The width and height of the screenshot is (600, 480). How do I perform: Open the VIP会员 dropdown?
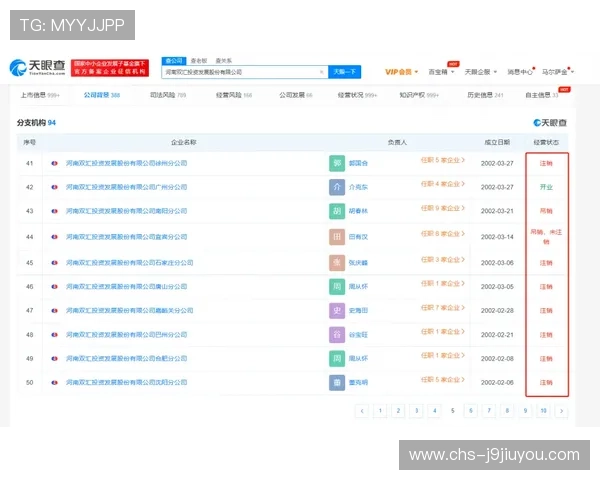click(401, 72)
